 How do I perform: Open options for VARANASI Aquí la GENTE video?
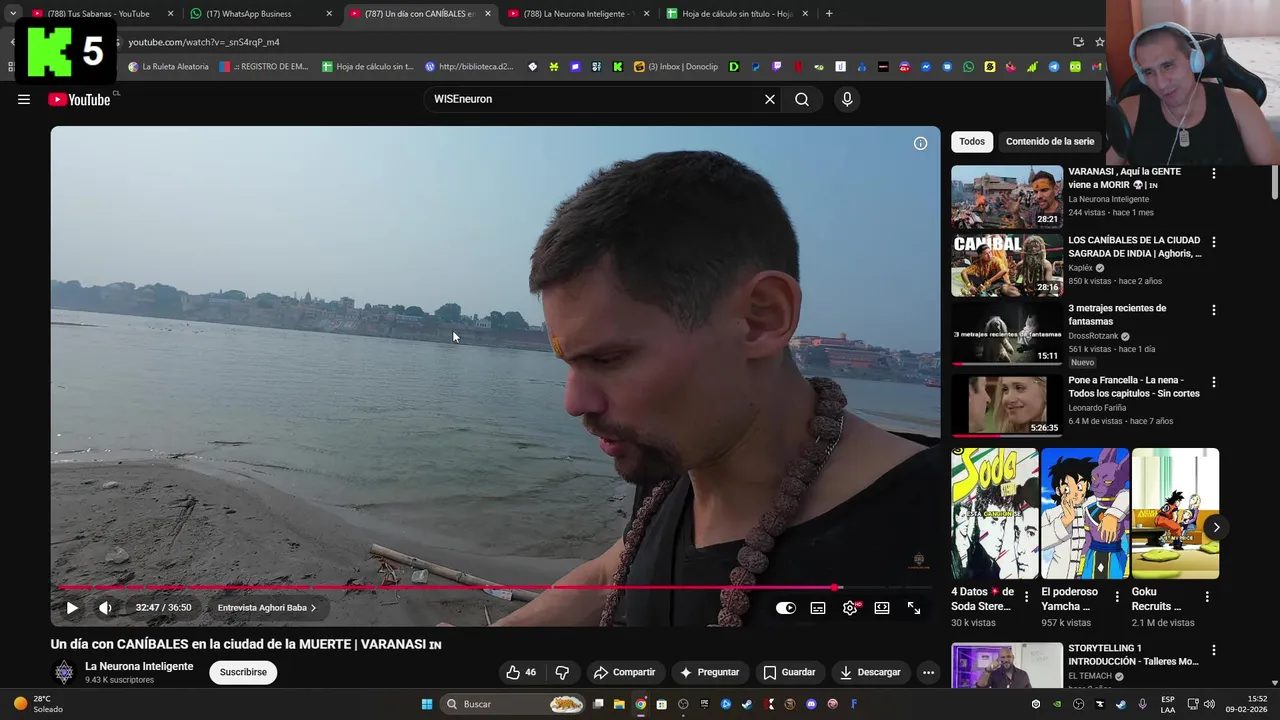click(x=1214, y=173)
